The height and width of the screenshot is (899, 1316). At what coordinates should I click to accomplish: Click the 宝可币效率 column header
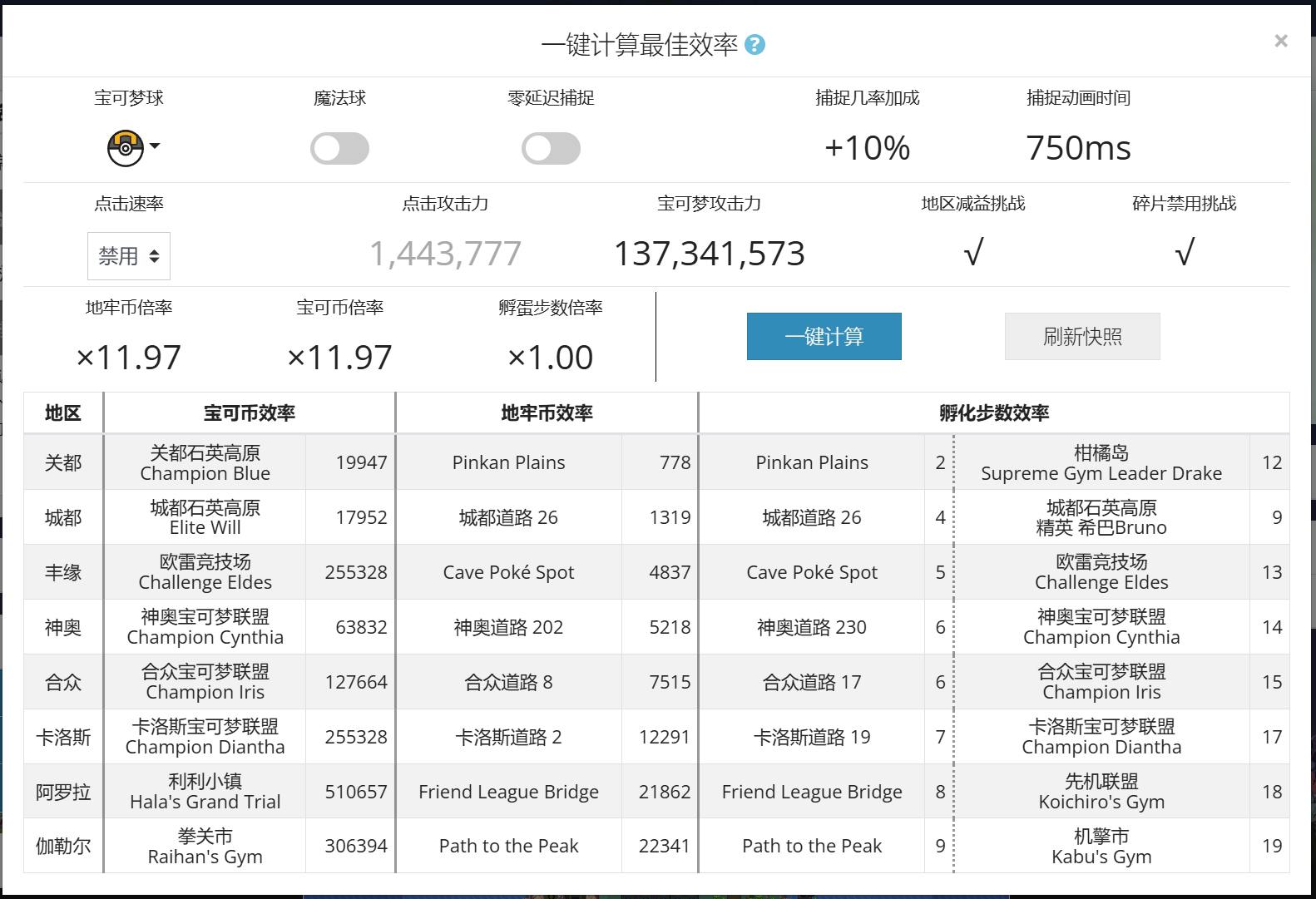(249, 413)
